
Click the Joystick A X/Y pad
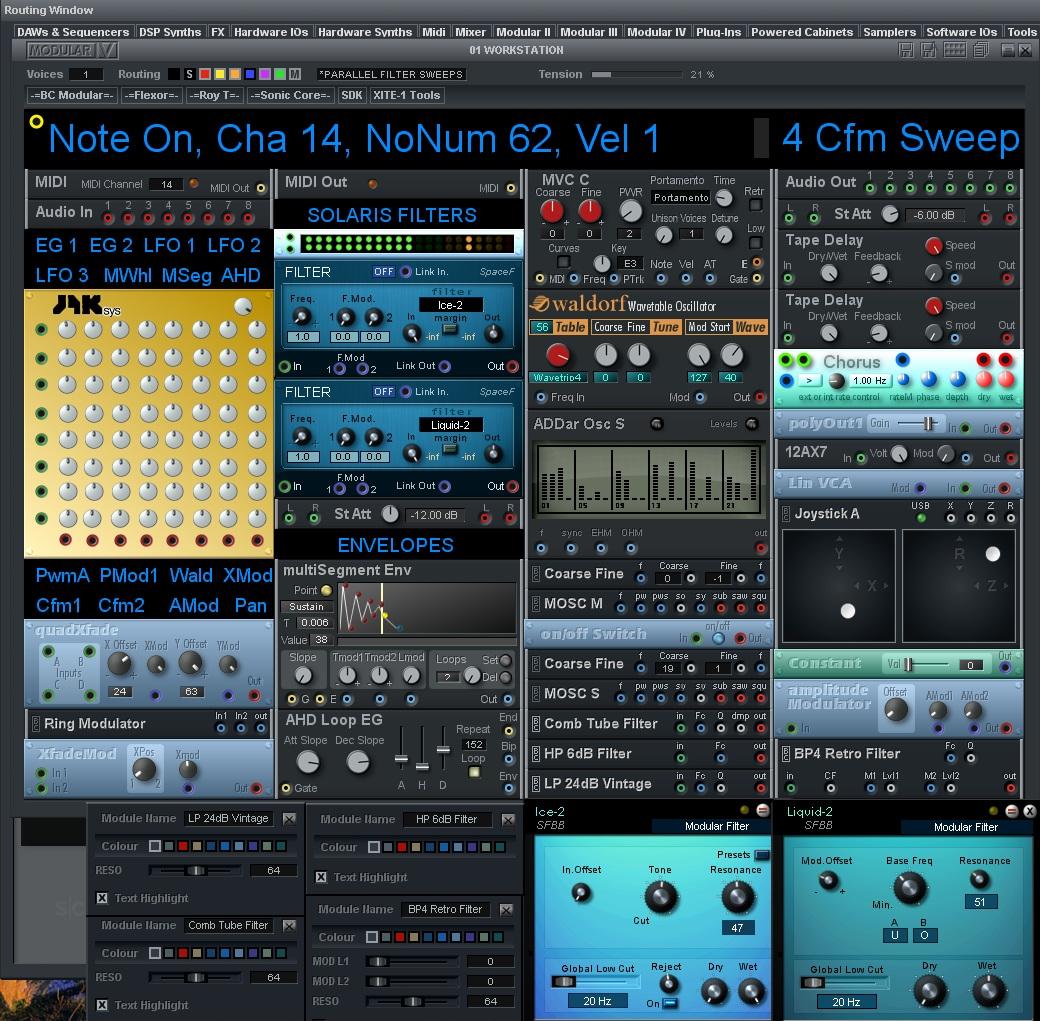[x=839, y=586]
